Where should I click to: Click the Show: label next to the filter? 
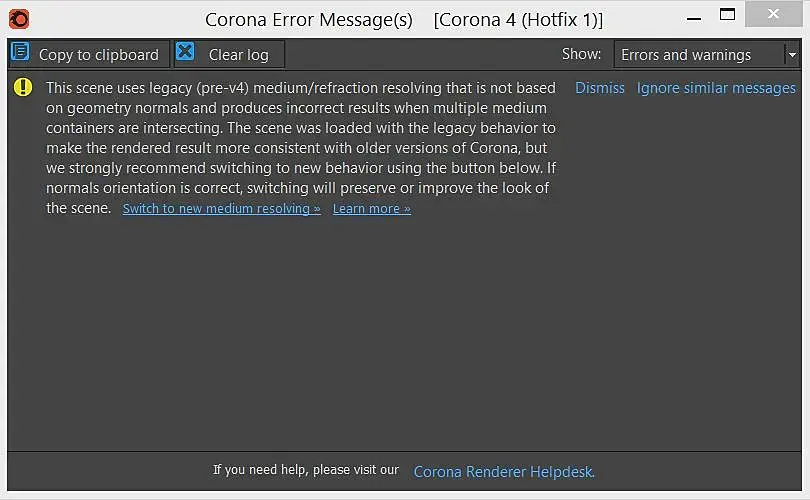(x=581, y=54)
